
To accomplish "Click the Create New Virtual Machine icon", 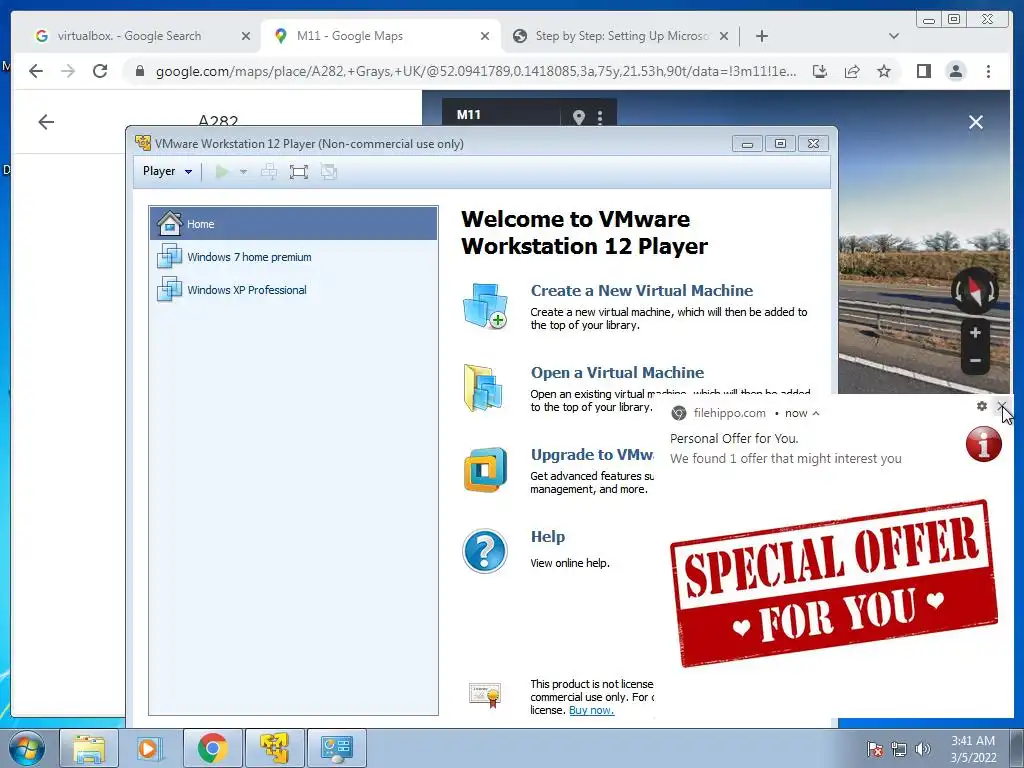I will [x=485, y=306].
